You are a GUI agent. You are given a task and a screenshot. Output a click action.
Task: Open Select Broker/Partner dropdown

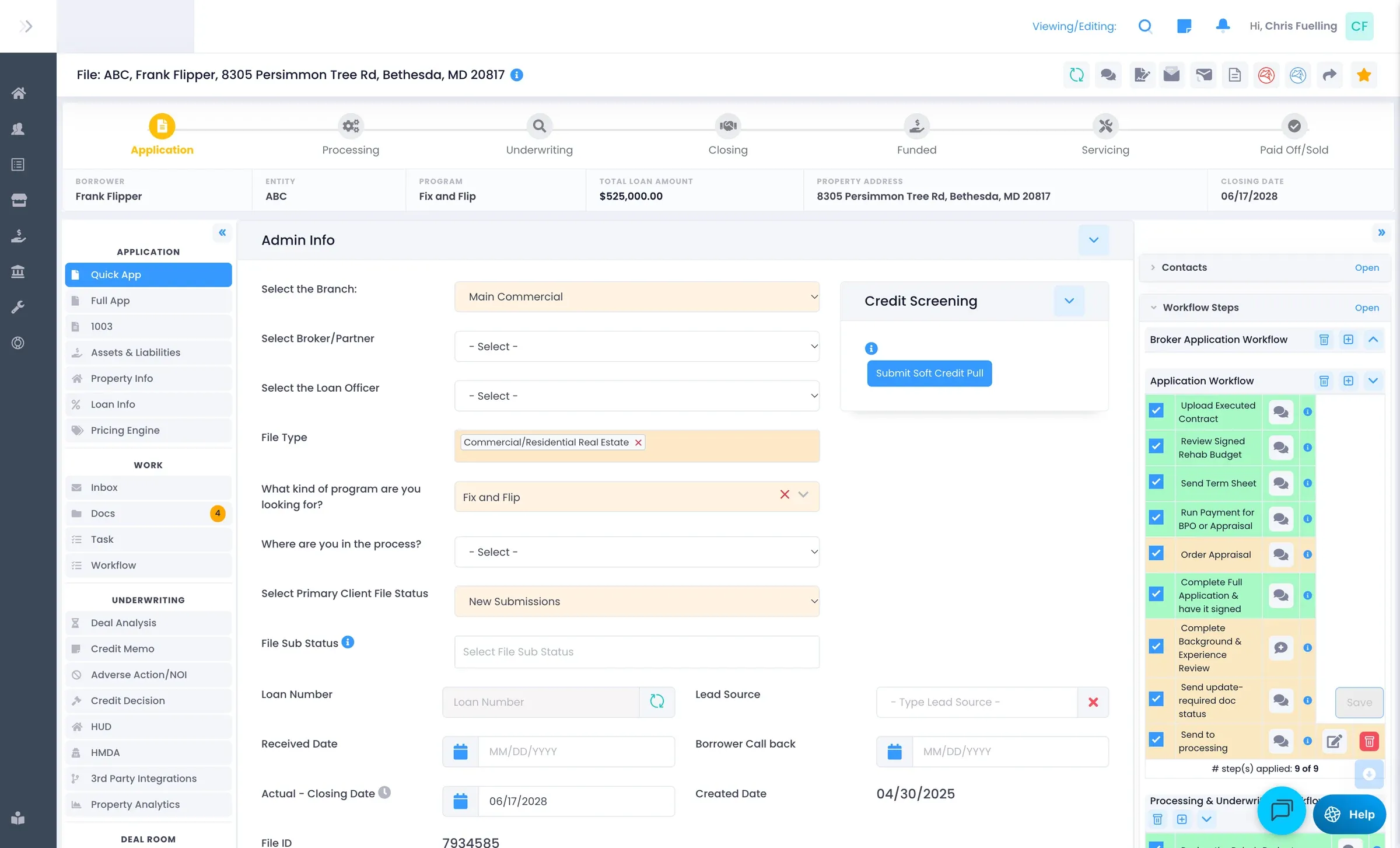[636, 346]
